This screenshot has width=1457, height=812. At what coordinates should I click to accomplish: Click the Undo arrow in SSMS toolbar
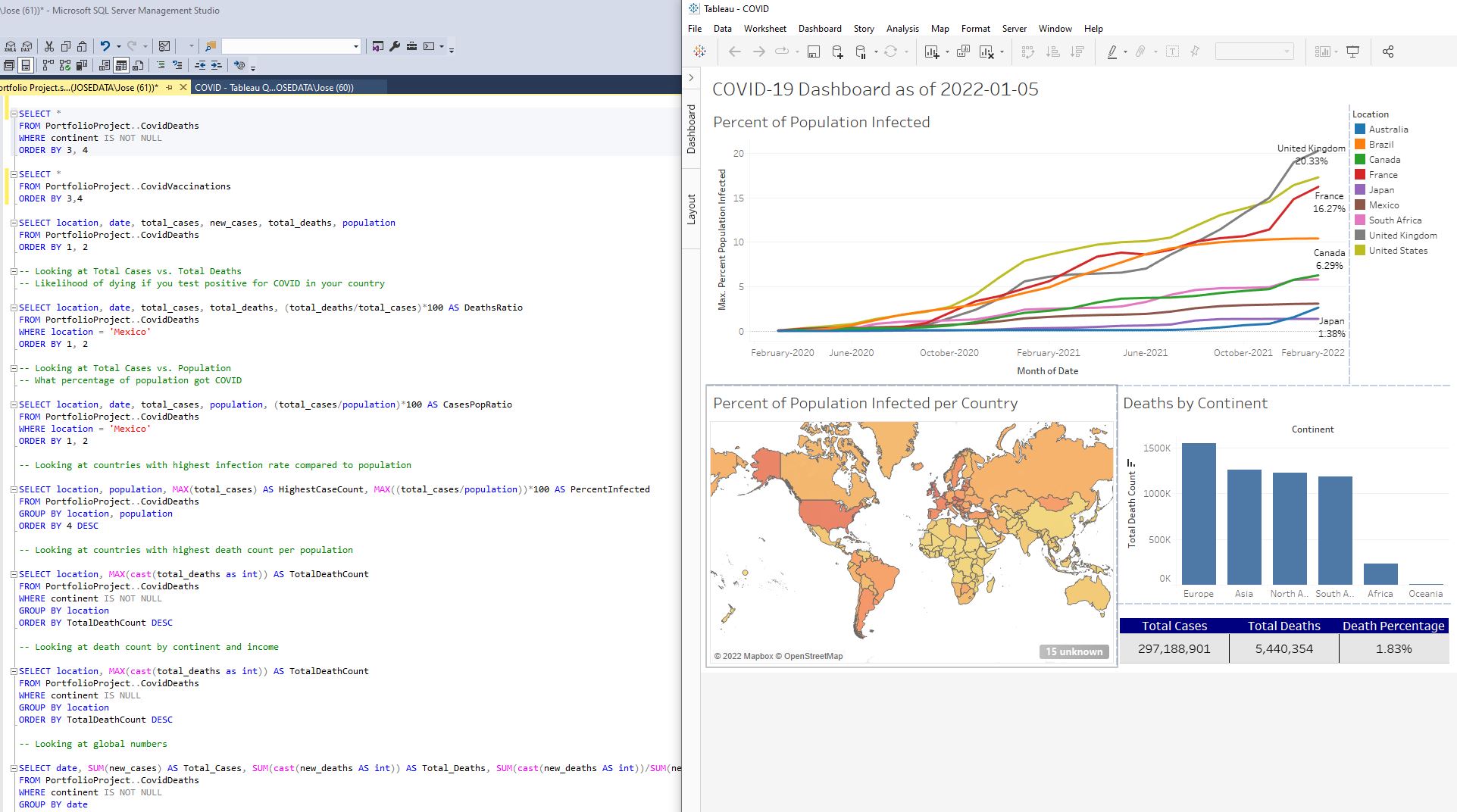click(x=105, y=46)
